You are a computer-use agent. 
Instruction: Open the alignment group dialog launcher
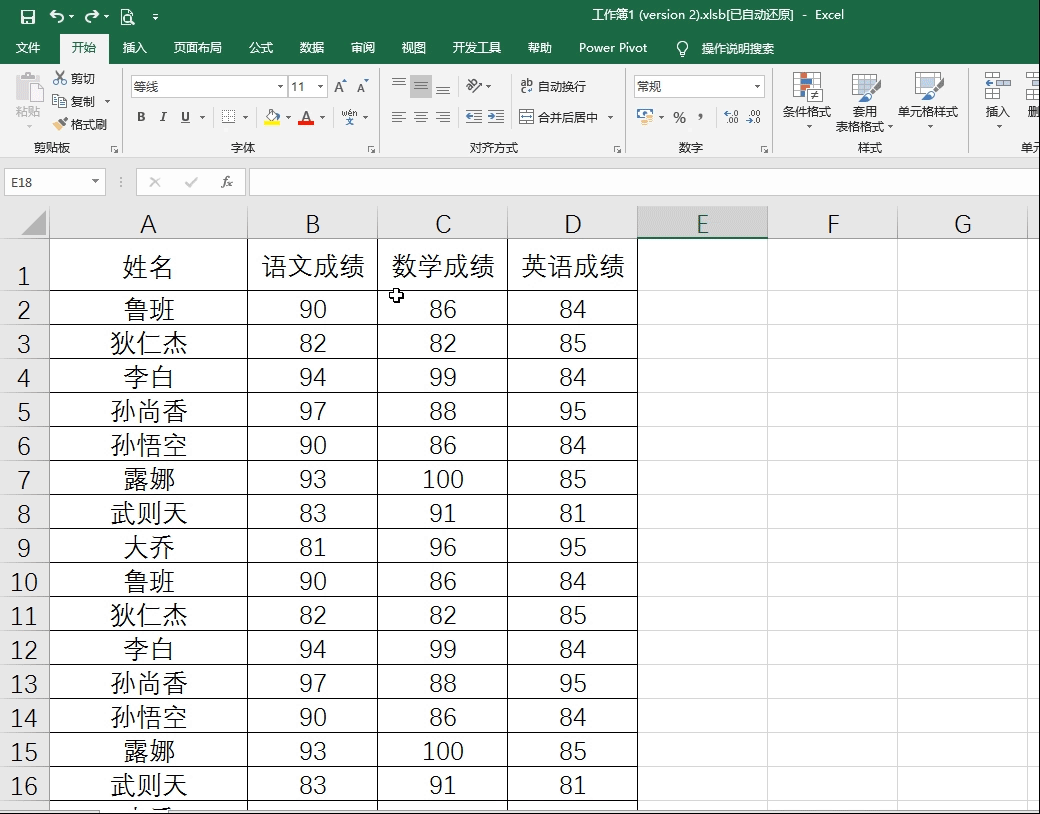click(x=618, y=150)
